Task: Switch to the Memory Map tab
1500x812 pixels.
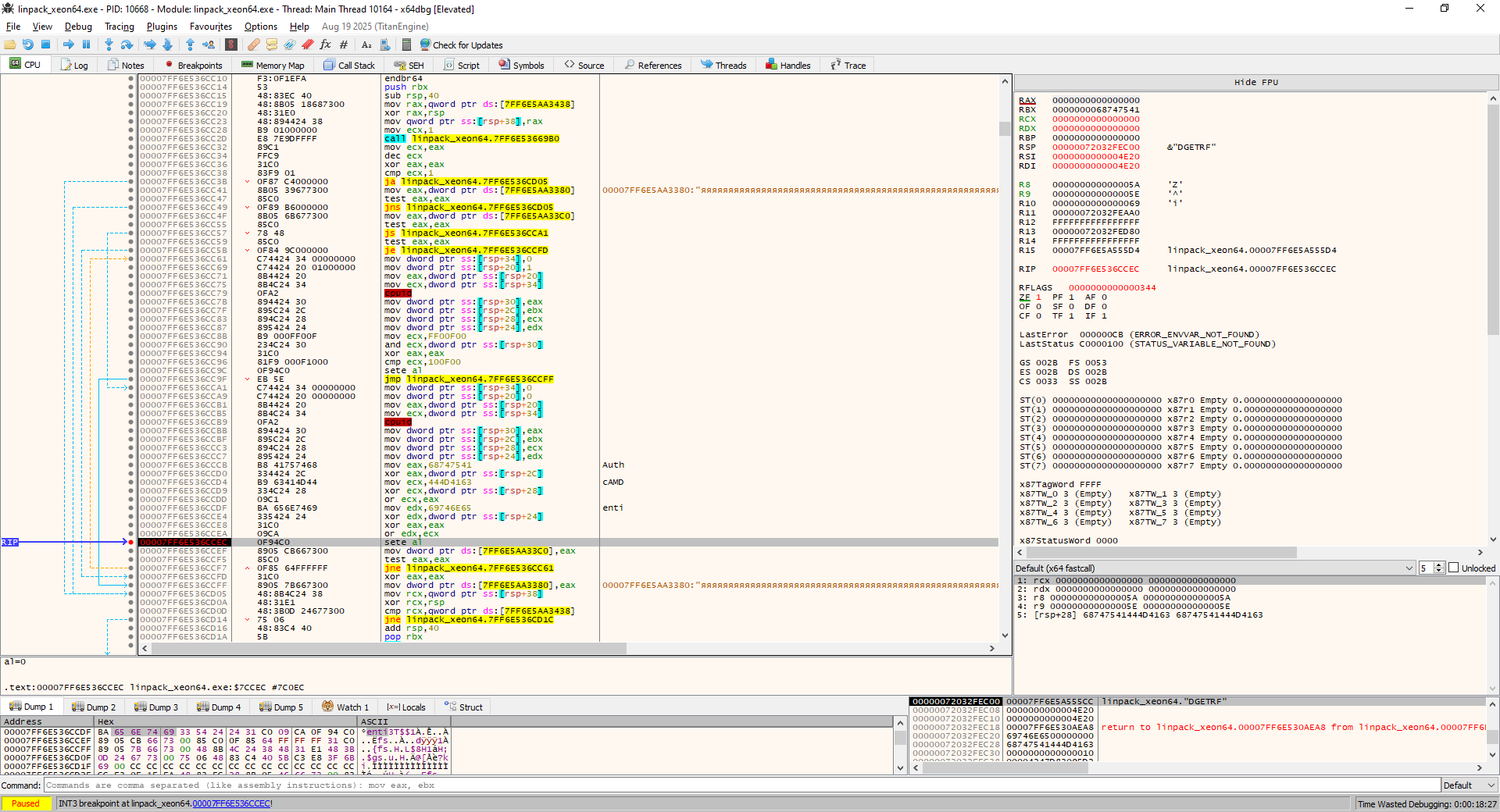Action: pos(273,65)
